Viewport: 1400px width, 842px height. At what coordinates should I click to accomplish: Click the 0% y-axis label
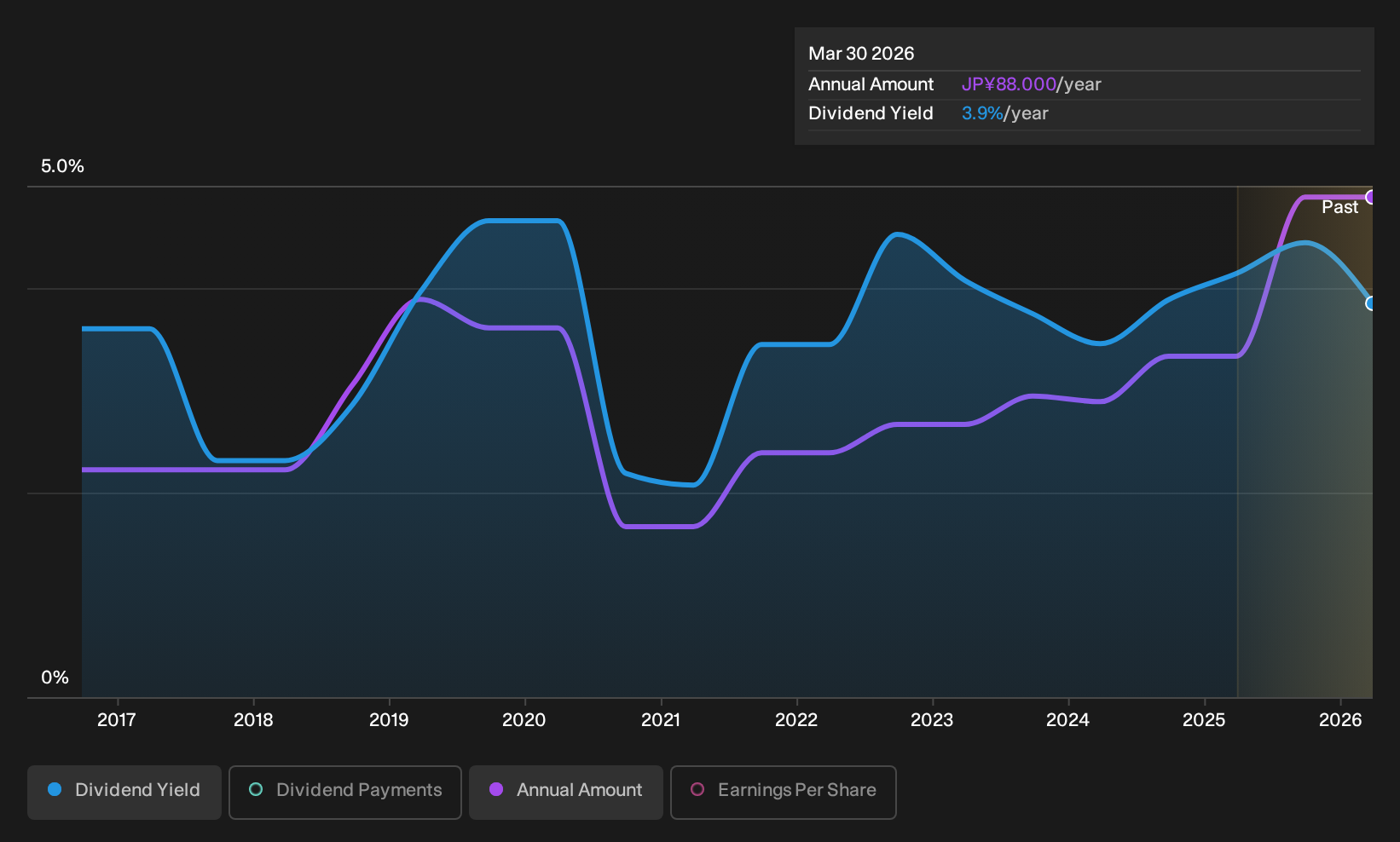pyautogui.click(x=55, y=678)
